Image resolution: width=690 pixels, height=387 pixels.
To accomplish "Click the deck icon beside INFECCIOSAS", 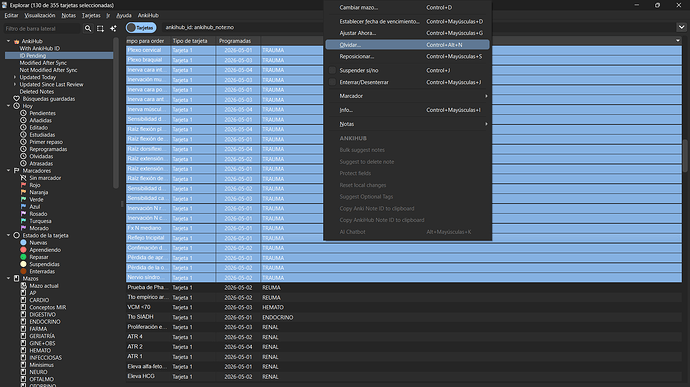I will pyautogui.click(x=23, y=358).
